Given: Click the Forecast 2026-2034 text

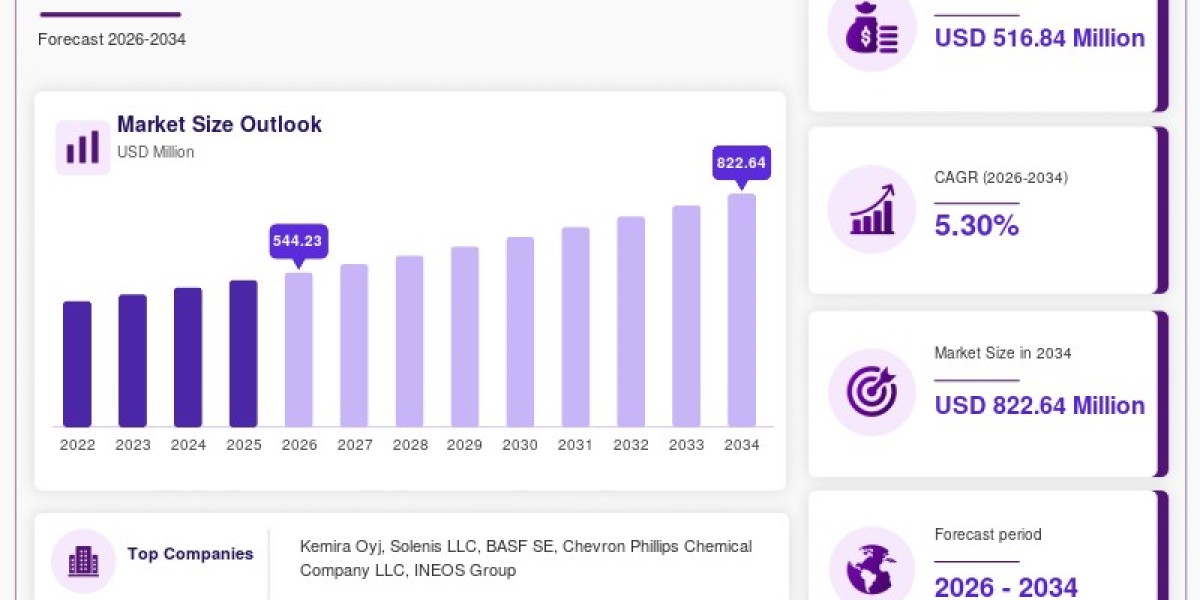Looking at the screenshot, I should 112,39.
